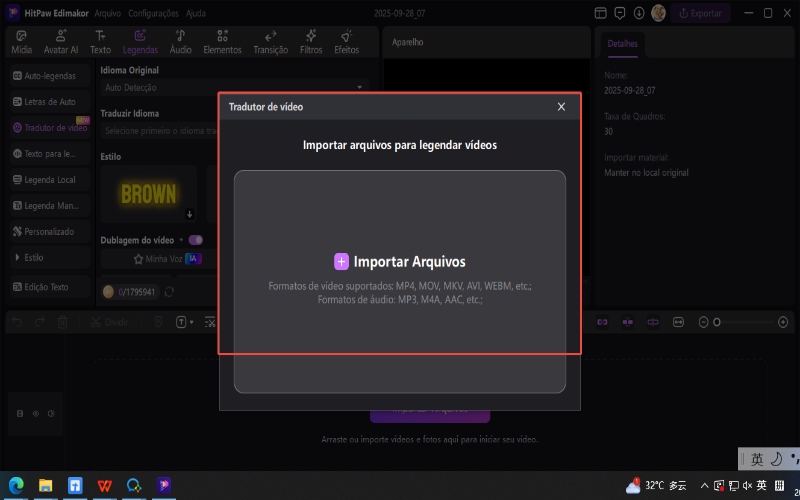Click the purple plus Importar Arquivos icon
This screenshot has height=500, width=800.
(x=341, y=262)
